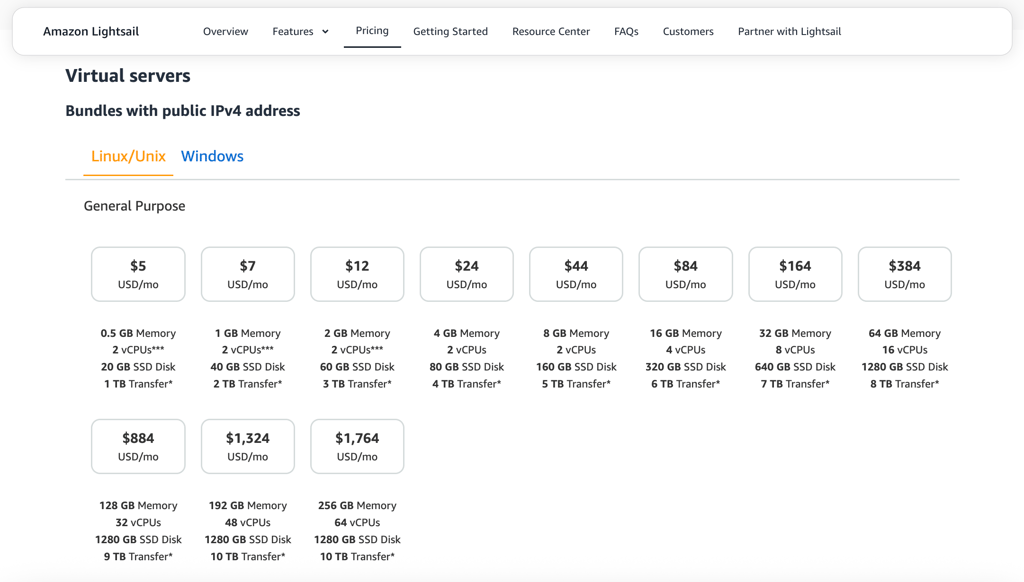Click the 1 GB Memory text
Viewport: 1024px width, 582px height.
click(x=248, y=333)
